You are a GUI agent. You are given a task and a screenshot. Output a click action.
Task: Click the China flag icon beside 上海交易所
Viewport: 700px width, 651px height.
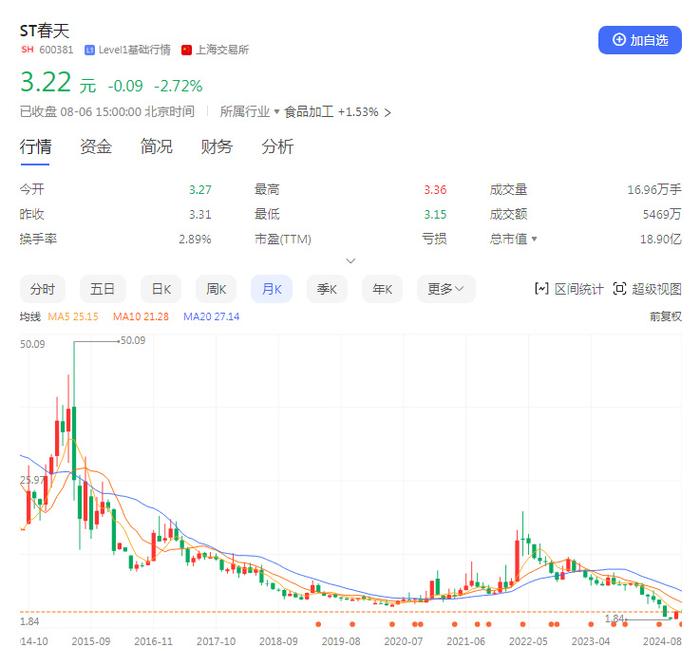pos(186,50)
